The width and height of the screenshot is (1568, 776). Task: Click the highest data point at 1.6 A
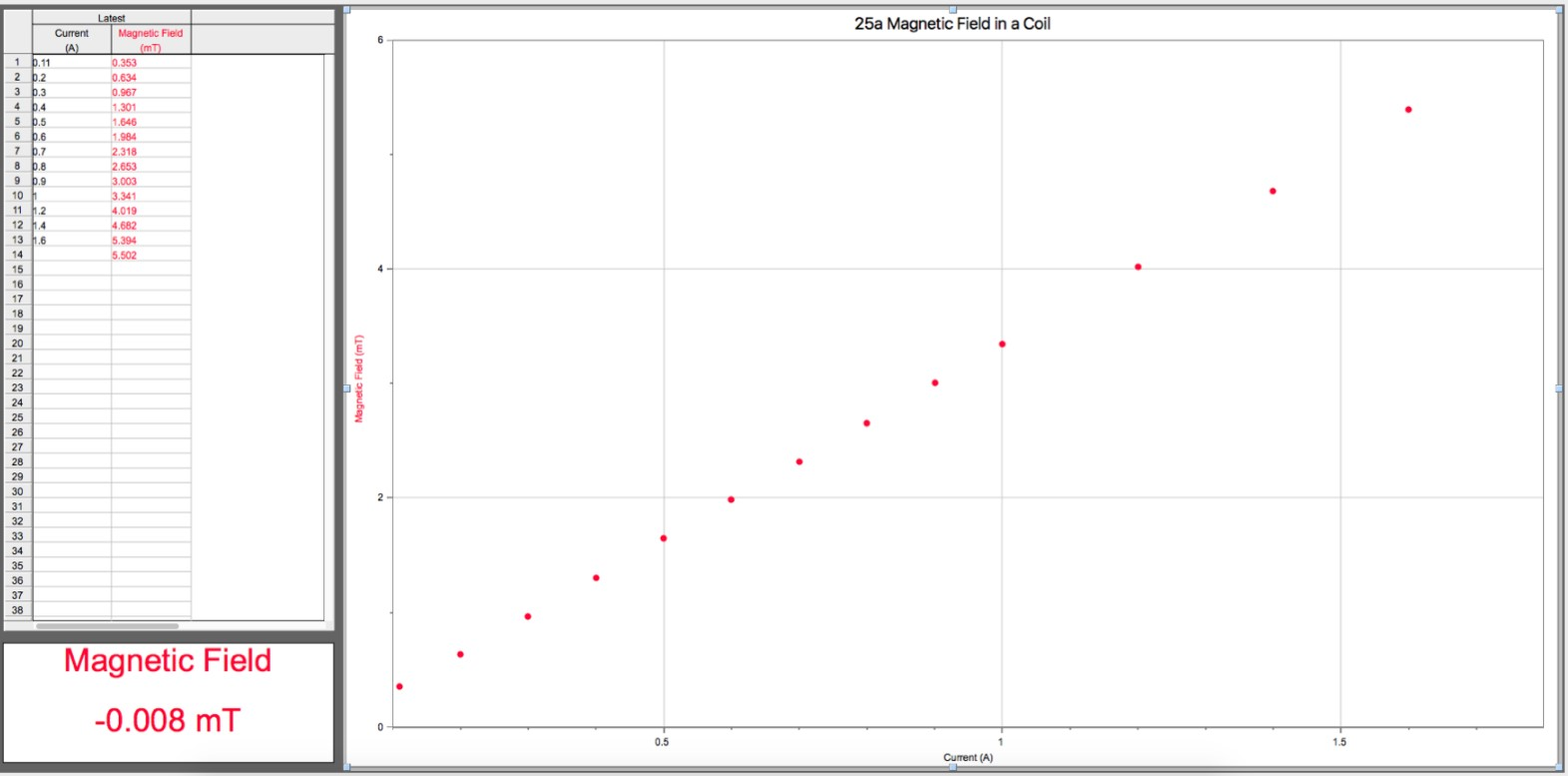[1408, 110]
